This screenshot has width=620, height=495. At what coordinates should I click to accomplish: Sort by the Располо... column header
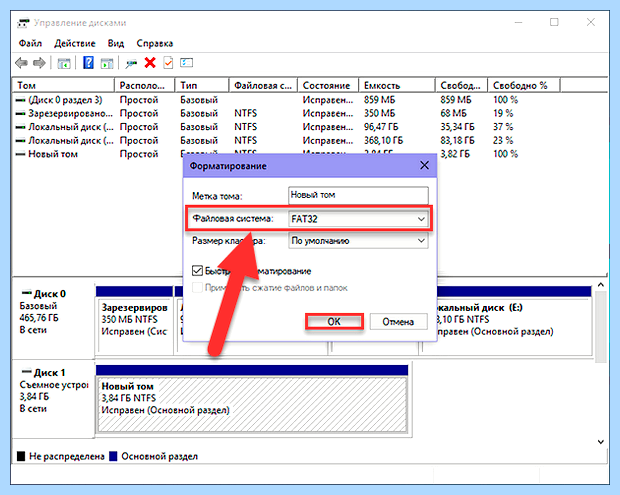click(x=144, y=85)
